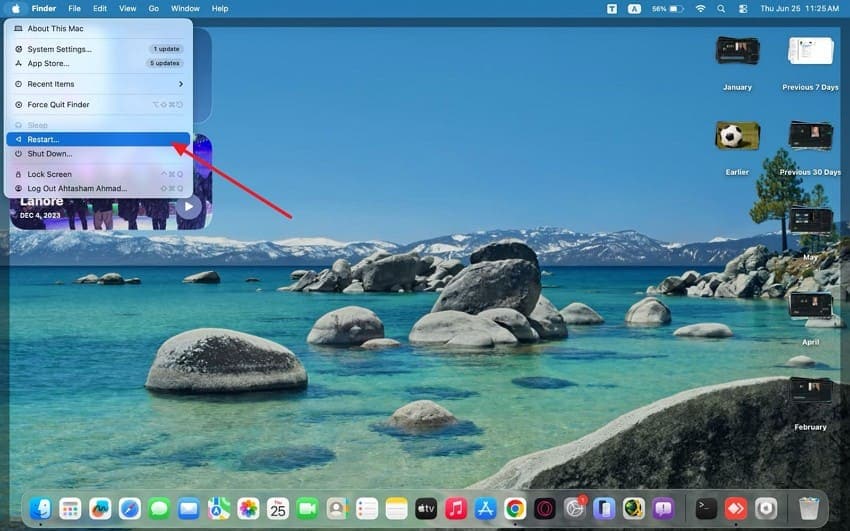Open Opera browser in the dock
Image resolution: width=850 pixels, height=531 pixels.
point(545,509)
